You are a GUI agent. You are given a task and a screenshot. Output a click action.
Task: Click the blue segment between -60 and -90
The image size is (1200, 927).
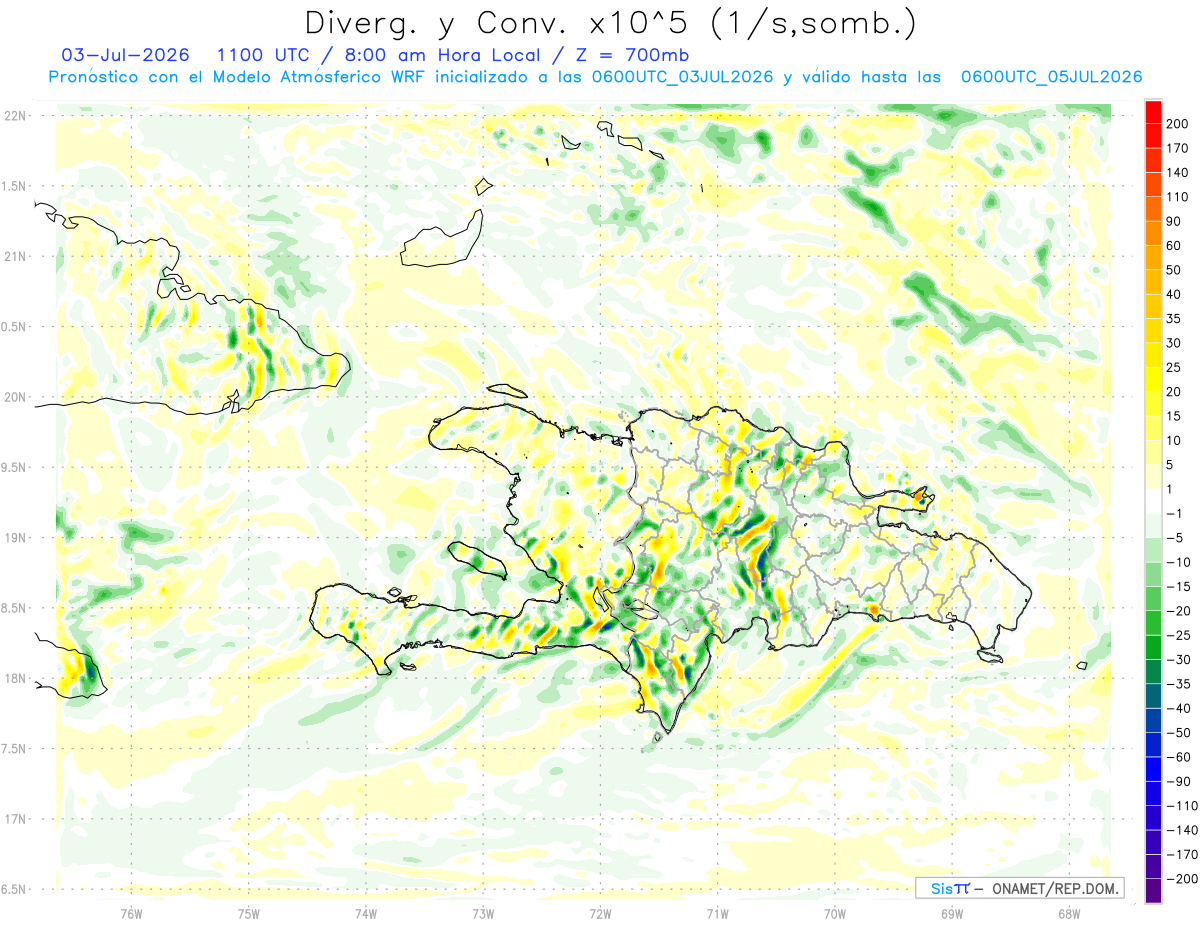point(1153,769)
